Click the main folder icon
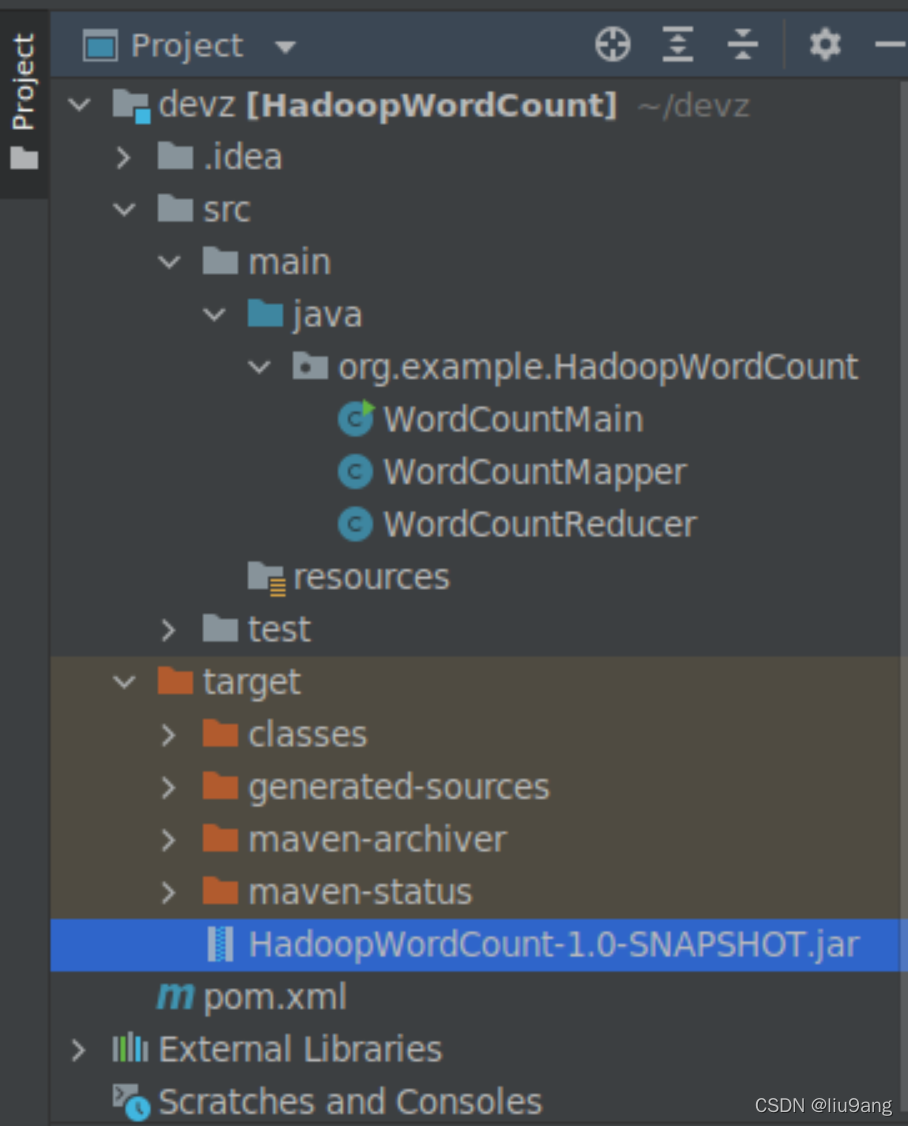 [221, 261]
